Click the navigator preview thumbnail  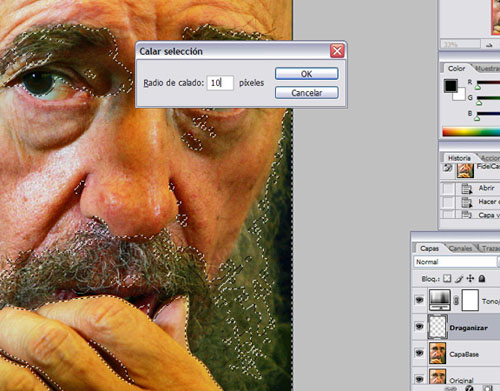[496, 17]
